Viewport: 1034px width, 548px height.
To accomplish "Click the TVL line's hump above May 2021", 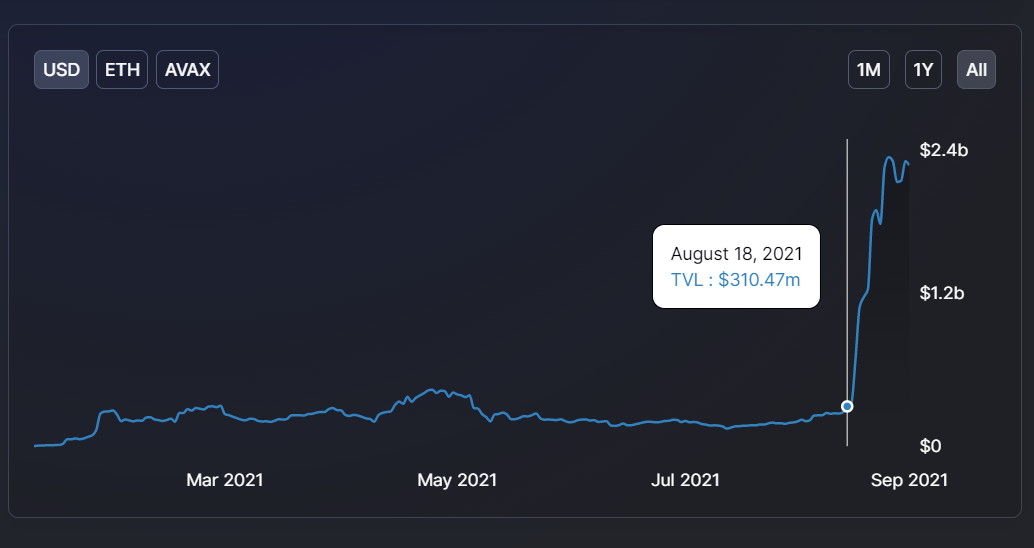I will coord(433,390).
